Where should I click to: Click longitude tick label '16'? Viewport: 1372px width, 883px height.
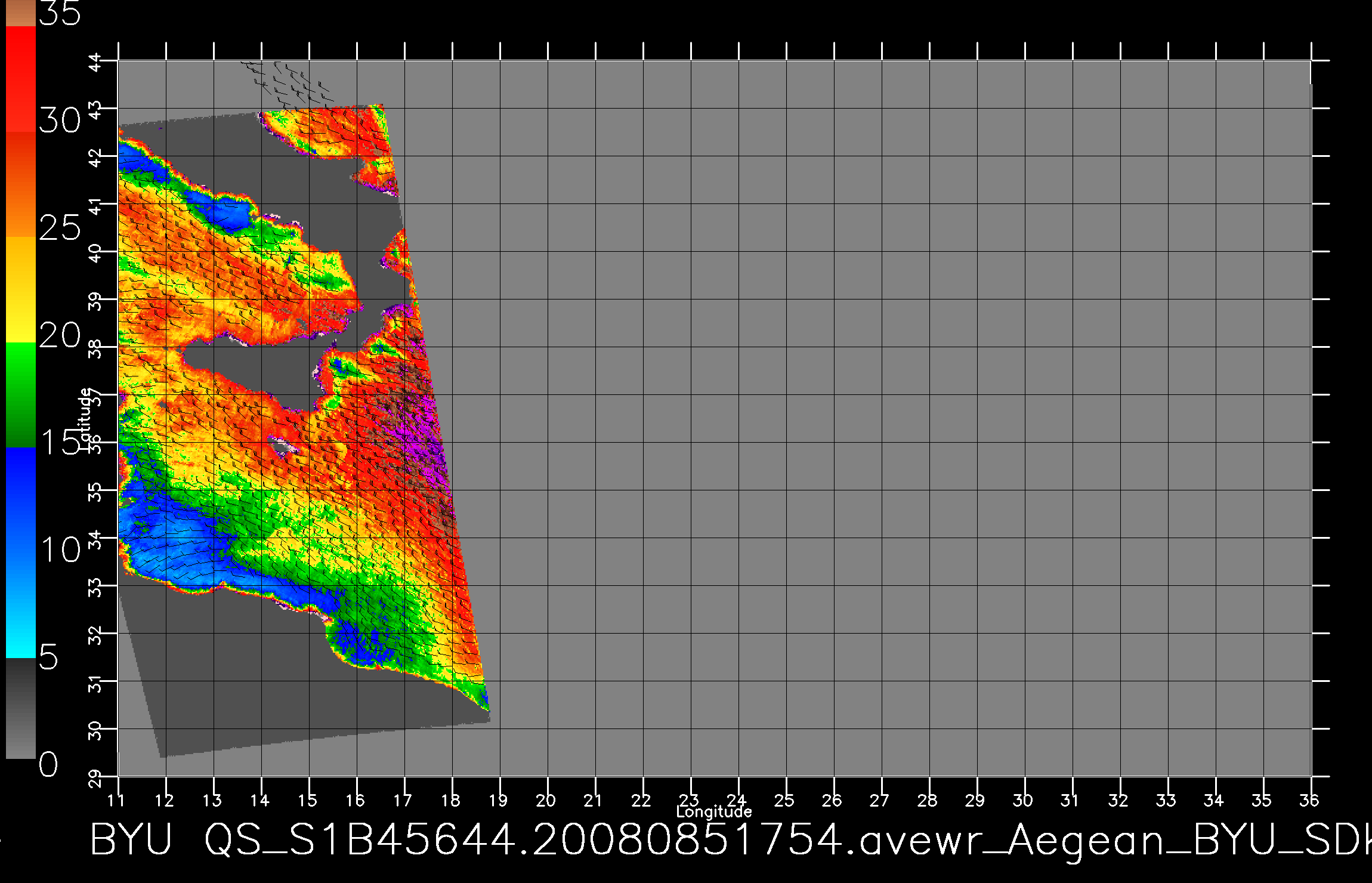coord(356,799)
